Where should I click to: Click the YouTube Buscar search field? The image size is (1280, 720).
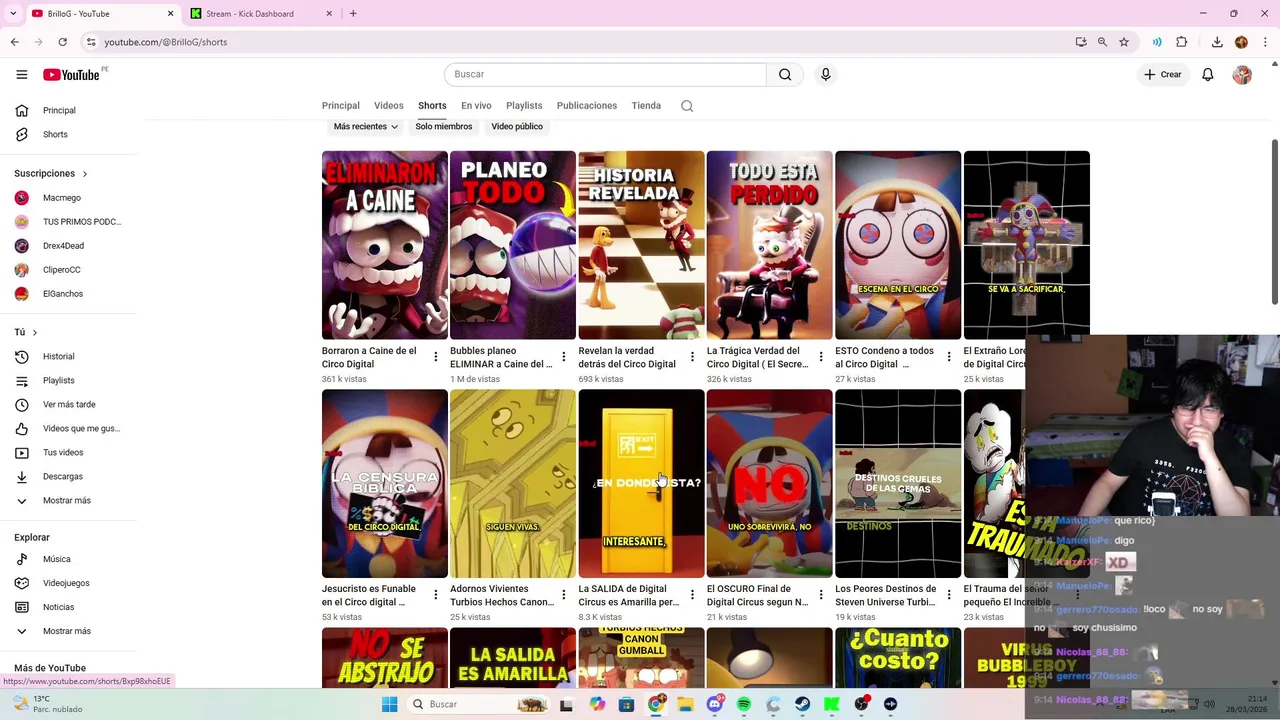(x=605, y=74)
